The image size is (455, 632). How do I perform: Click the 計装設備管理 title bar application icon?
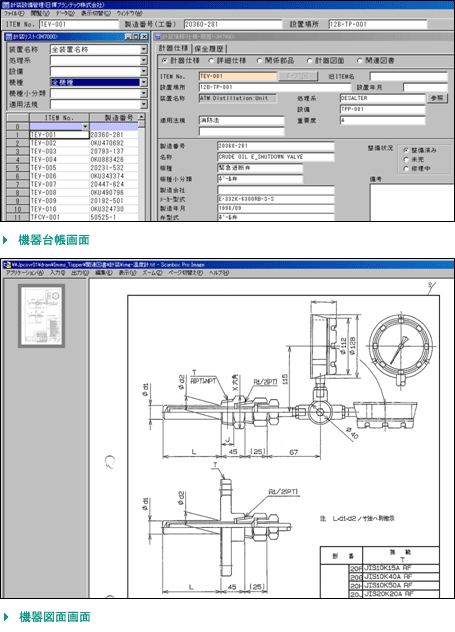[6, 5]
